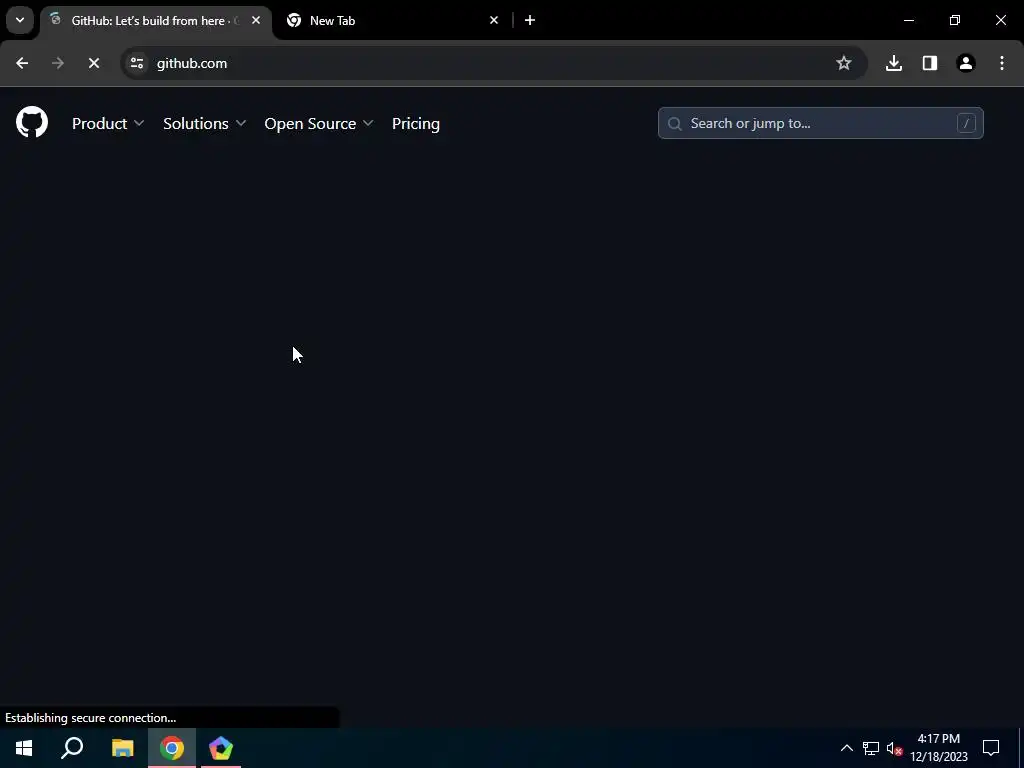Close the Chrome window
Viewport: 1024px width, 768px height.
point(1000,20)
